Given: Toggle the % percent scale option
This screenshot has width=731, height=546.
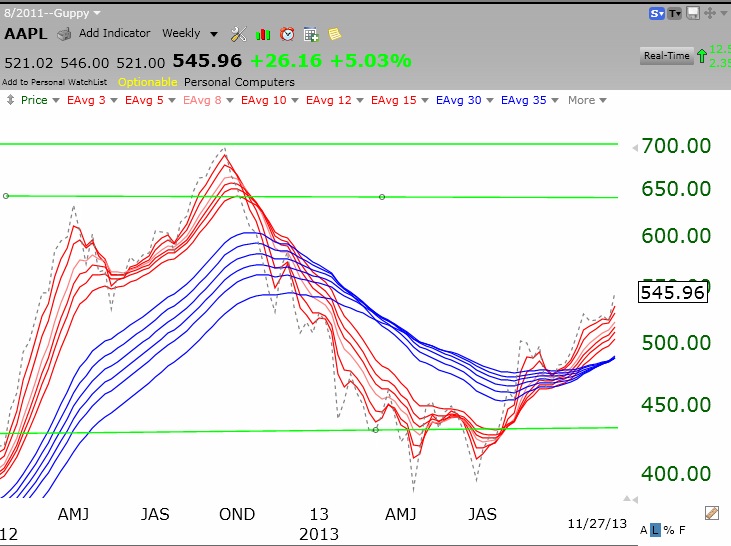Looking at the screenshot, I should [x=669, y=530].
